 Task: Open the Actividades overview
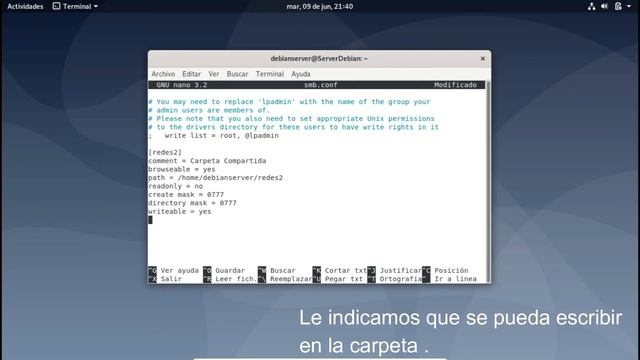[x=25, y=7]
